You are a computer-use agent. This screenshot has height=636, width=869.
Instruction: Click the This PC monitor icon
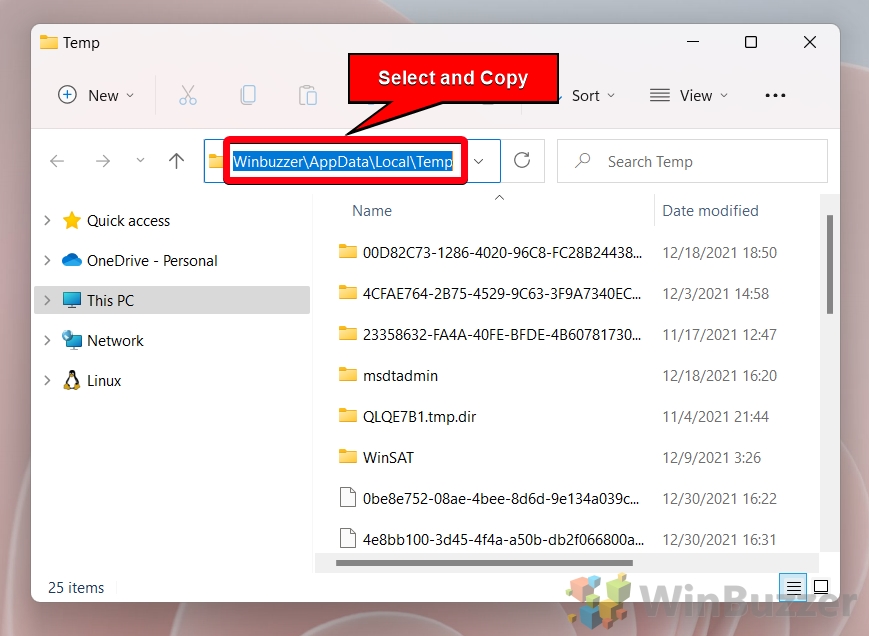click(71, 300)
